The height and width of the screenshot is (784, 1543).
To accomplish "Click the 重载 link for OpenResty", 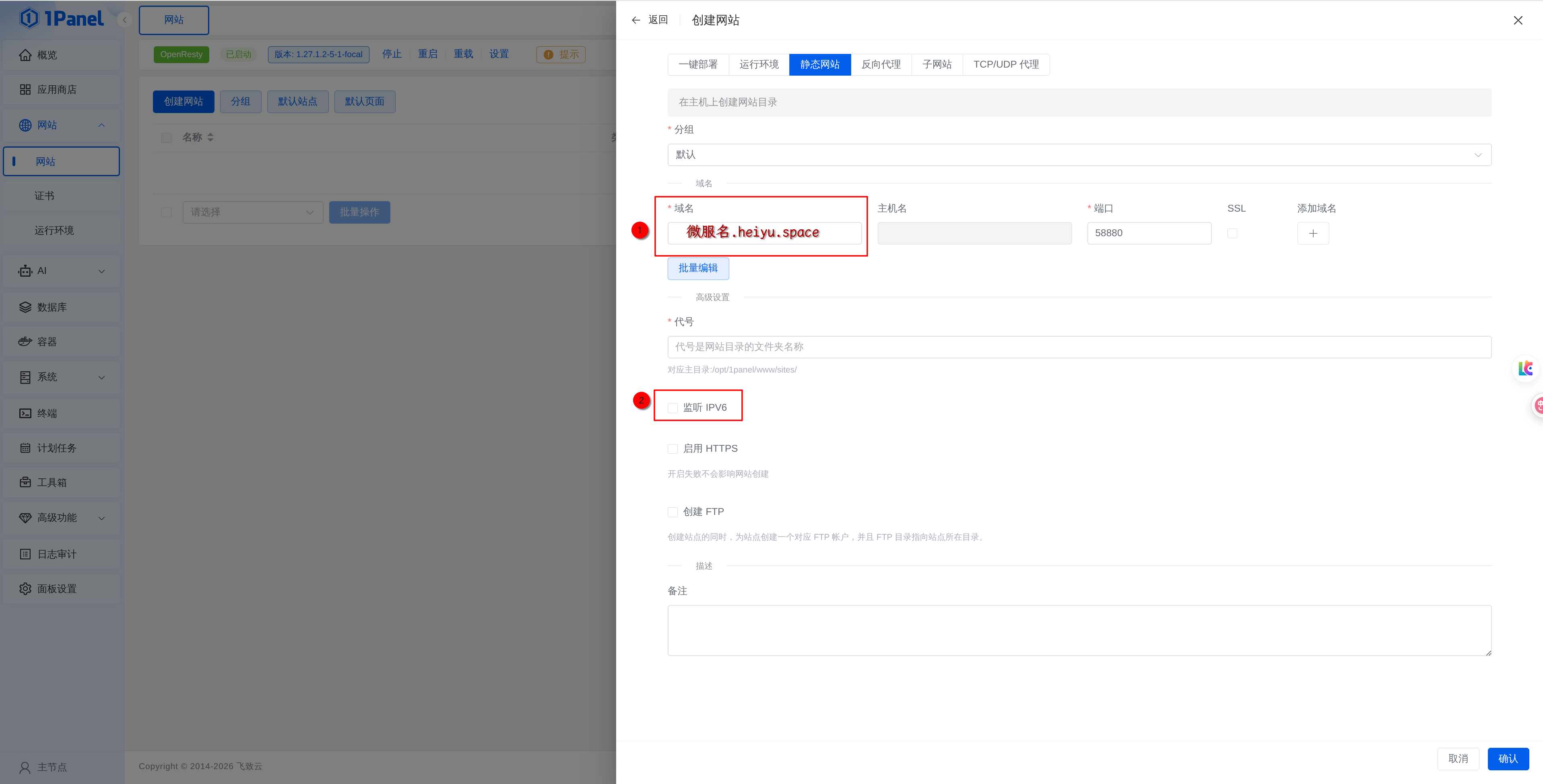I will coord(463,54).
